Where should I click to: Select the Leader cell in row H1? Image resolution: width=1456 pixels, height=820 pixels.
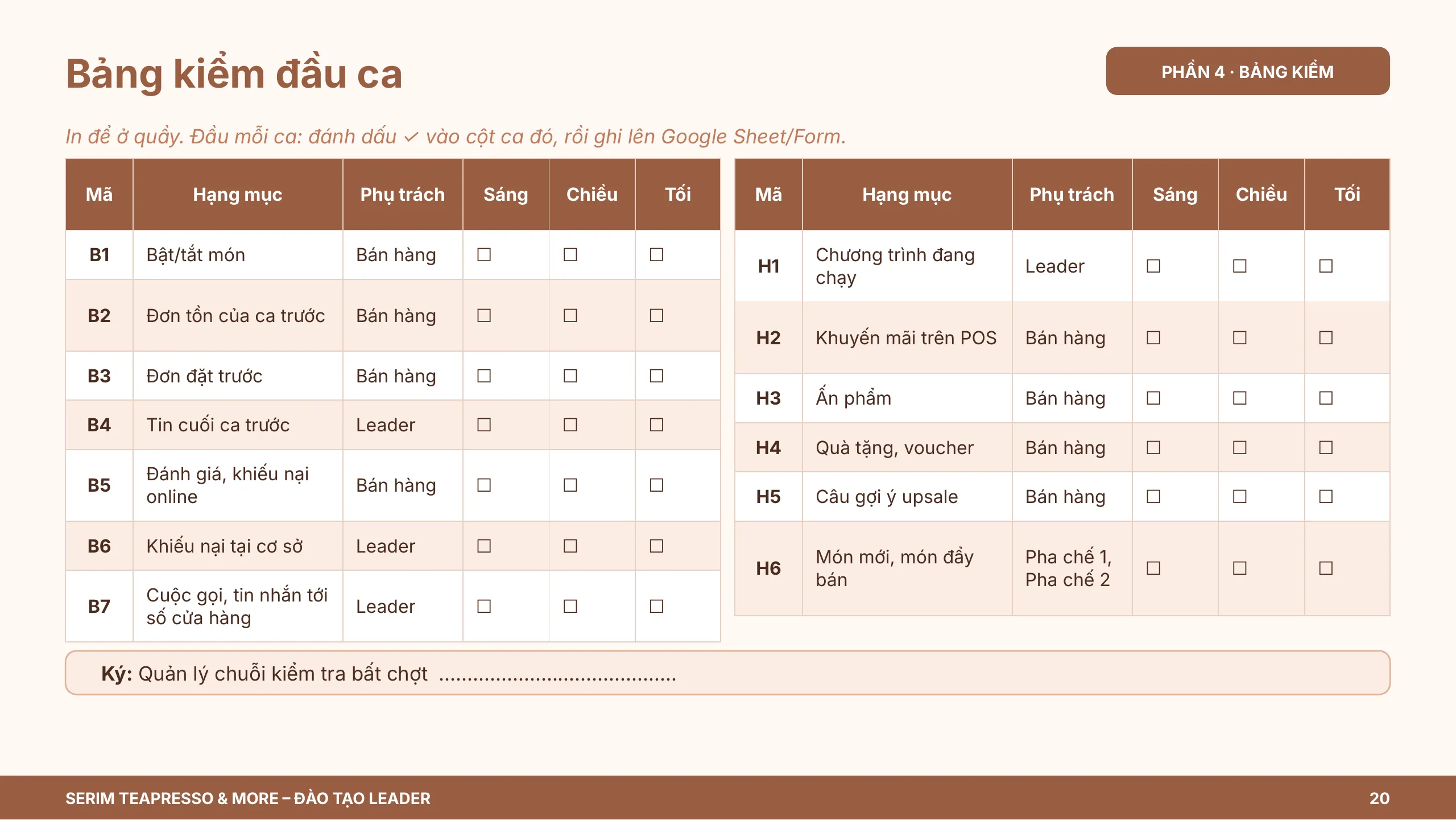click(1072, 266)
